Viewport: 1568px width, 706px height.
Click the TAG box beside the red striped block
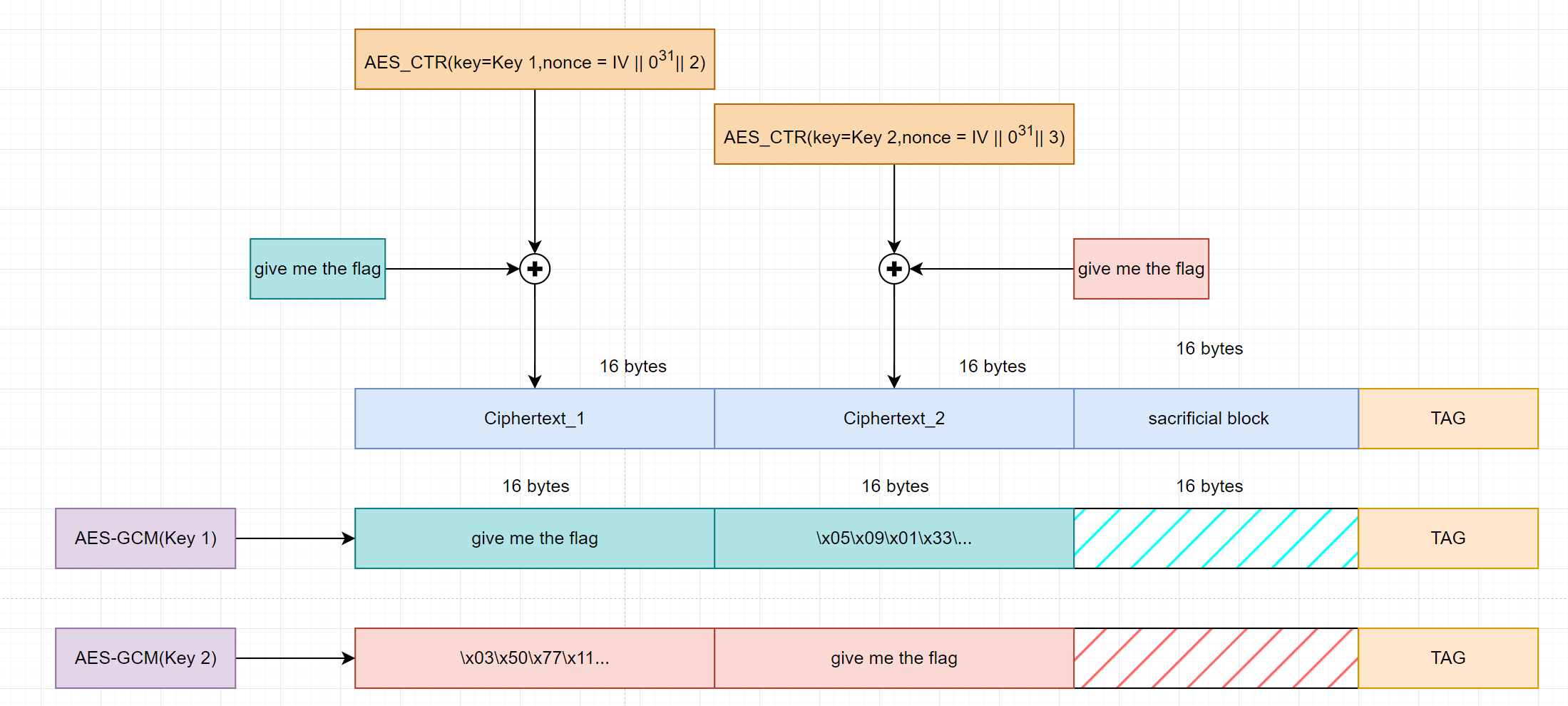click(x=1448, y=658)
